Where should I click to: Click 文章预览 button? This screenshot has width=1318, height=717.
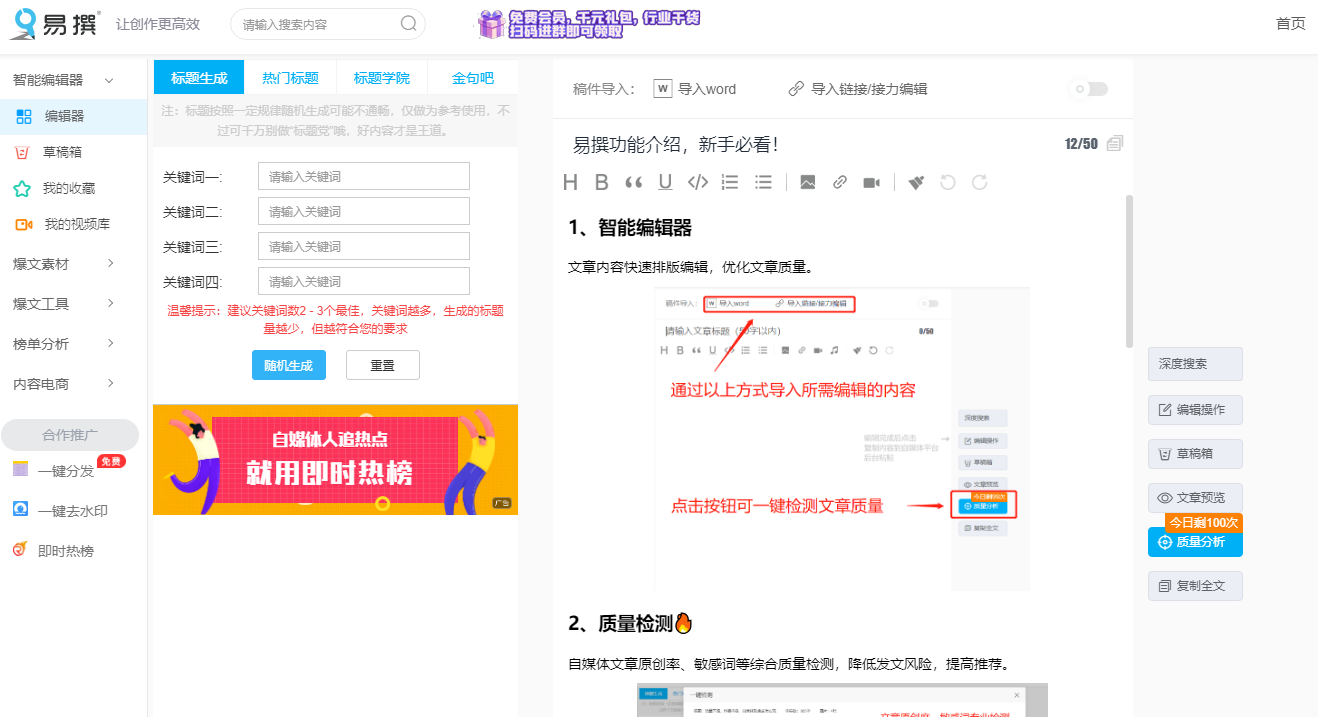coord(1195,498)
